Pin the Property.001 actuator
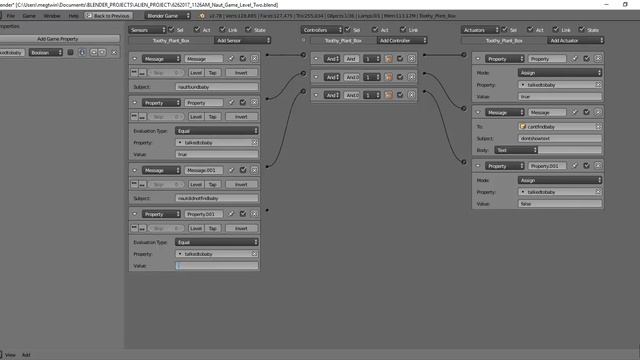 pos(575,166)
